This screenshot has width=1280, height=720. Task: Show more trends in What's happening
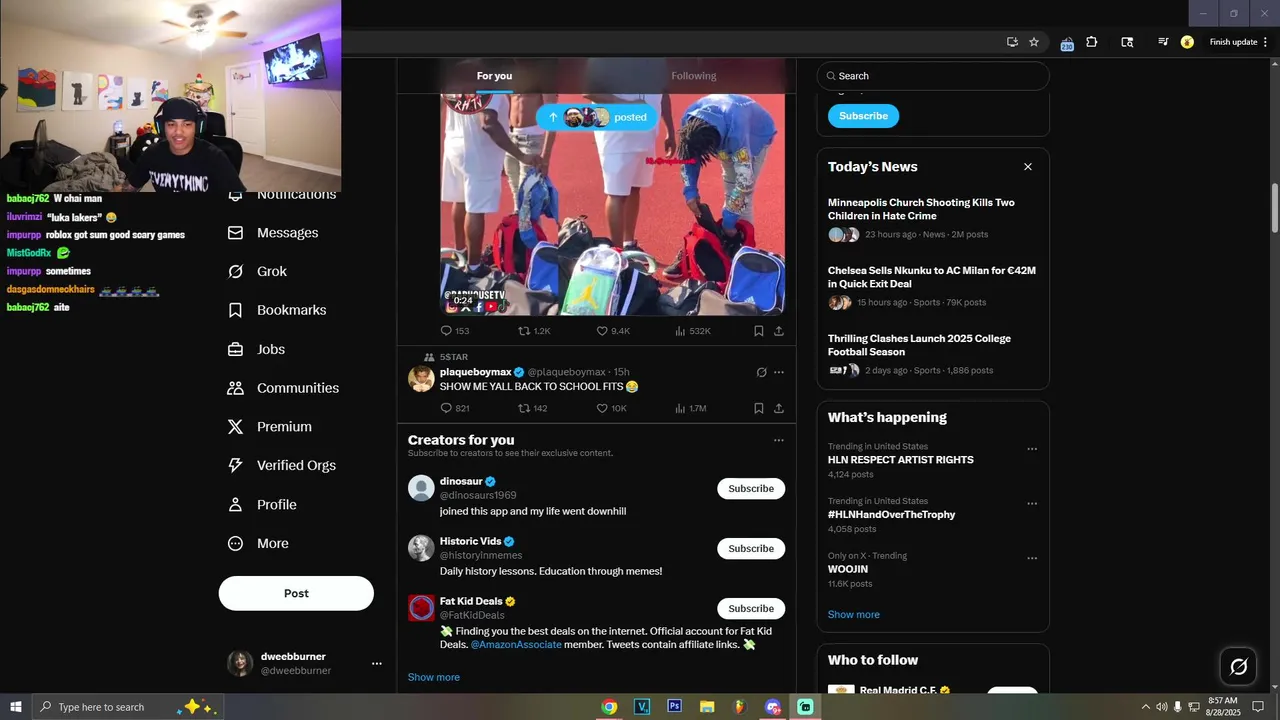(x=854, y=614)
